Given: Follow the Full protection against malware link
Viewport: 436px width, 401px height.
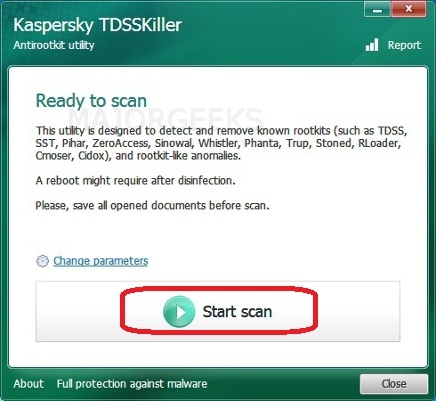Looking at the screenshot, I should click(132, 384).
